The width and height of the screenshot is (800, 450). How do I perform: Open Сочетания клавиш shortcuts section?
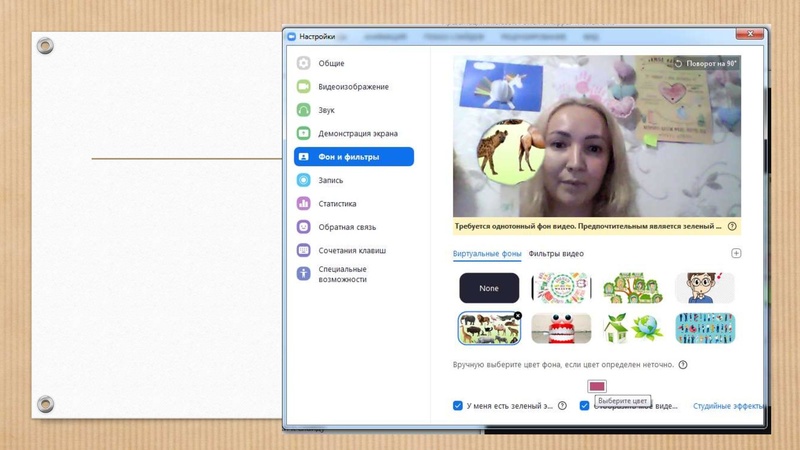point(351,250)
